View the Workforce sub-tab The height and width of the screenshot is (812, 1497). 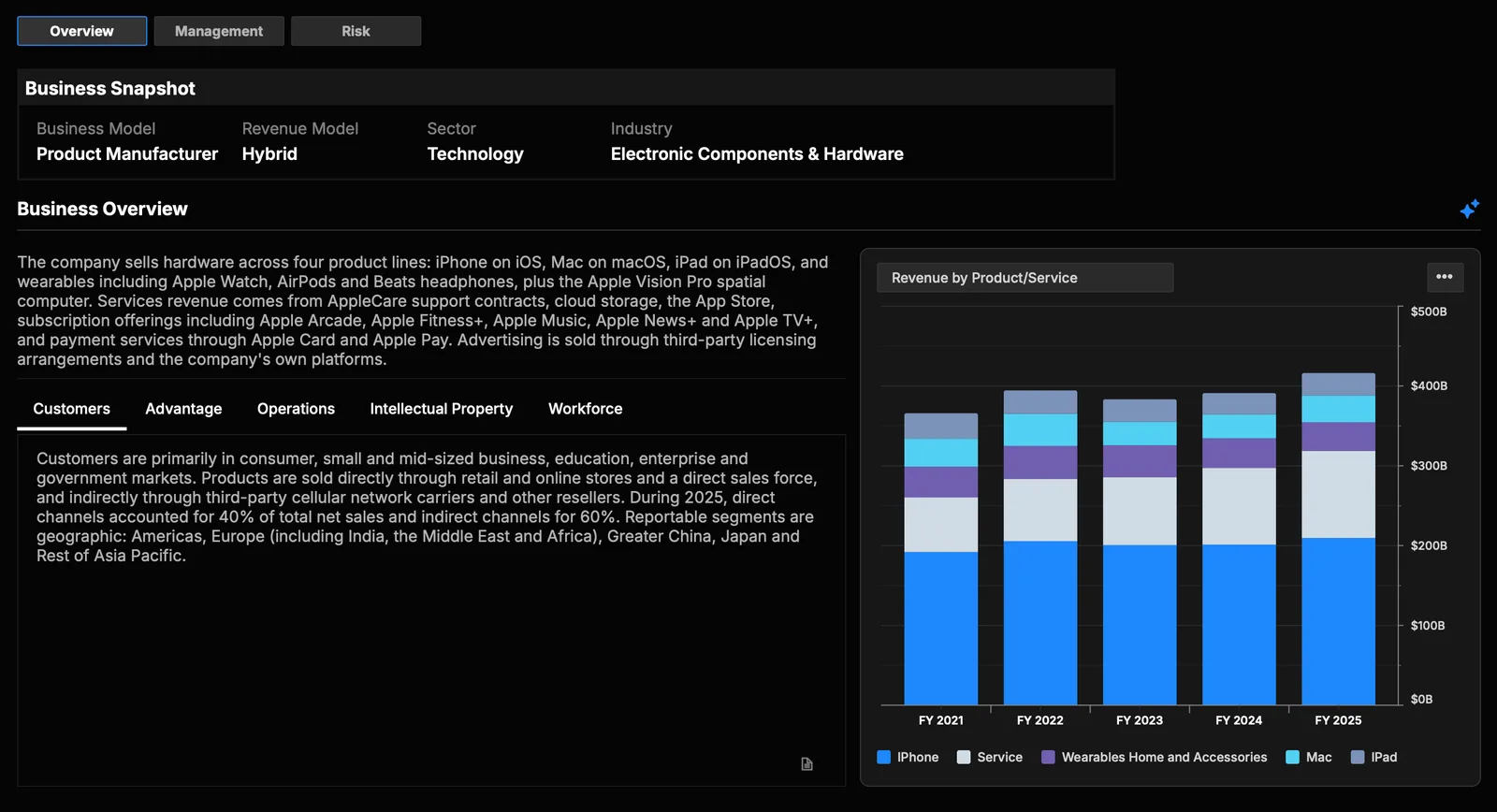coord(585,409)
